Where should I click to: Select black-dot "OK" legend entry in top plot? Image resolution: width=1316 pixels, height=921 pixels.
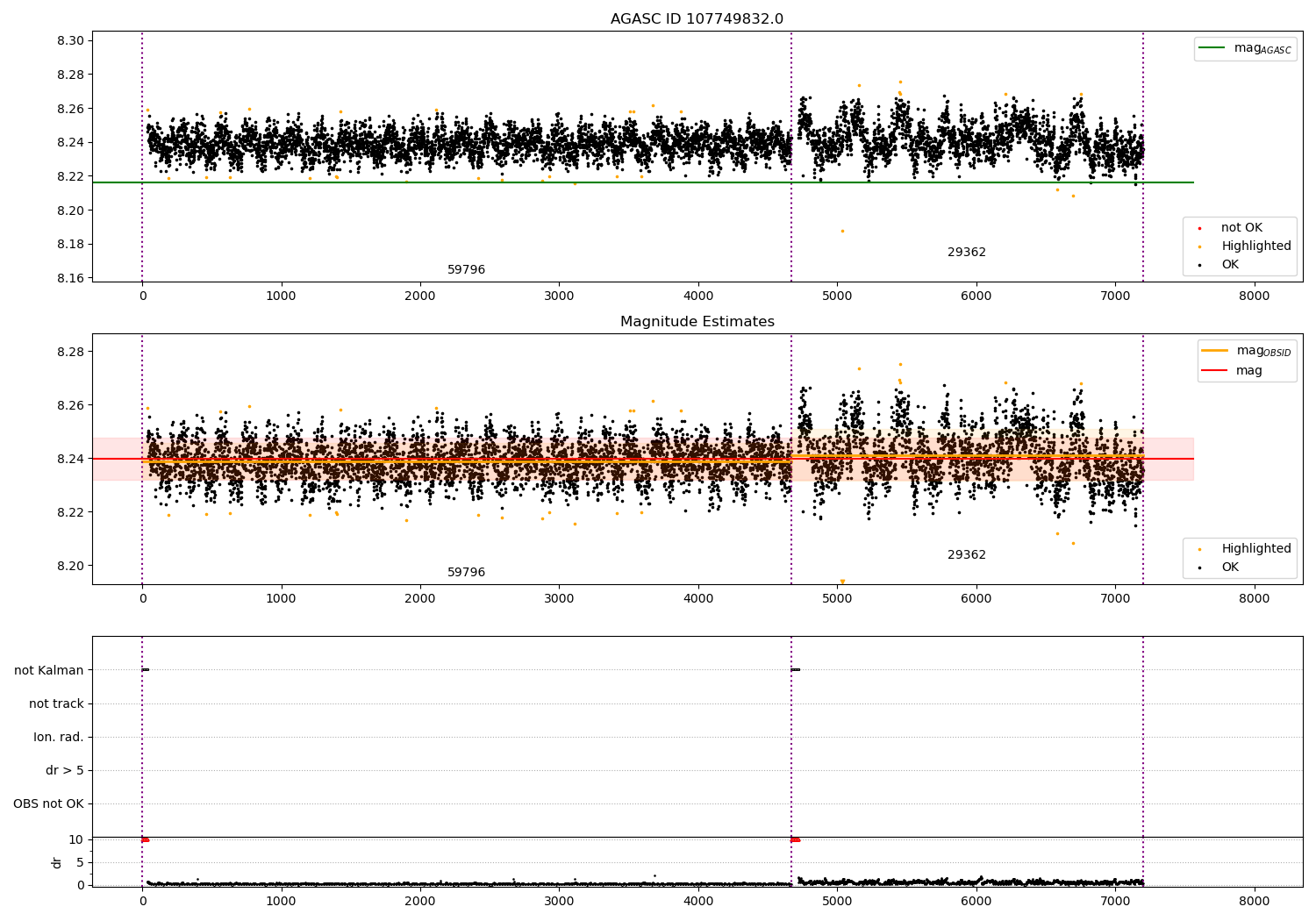(1221, 265)
